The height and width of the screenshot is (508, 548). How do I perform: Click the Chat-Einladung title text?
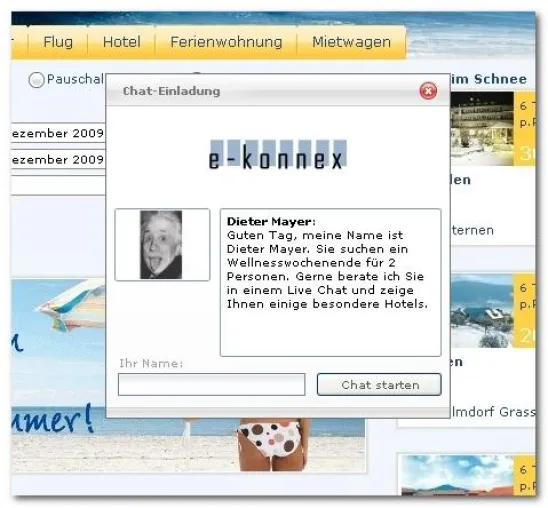[172, 91]
